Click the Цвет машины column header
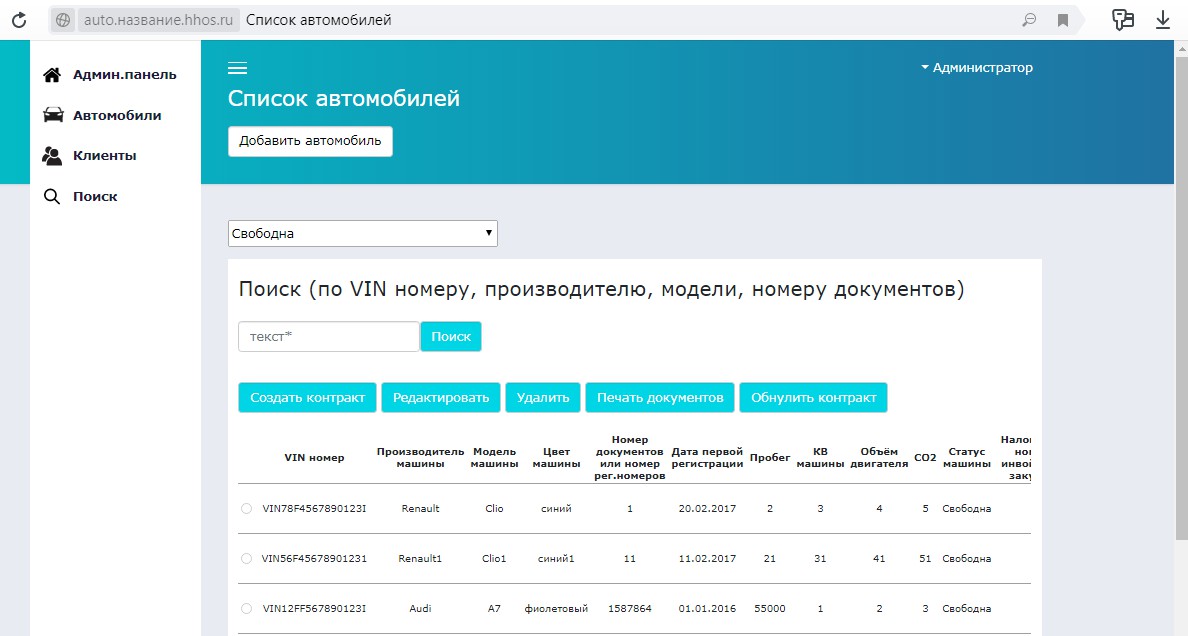 pos(556,458)
